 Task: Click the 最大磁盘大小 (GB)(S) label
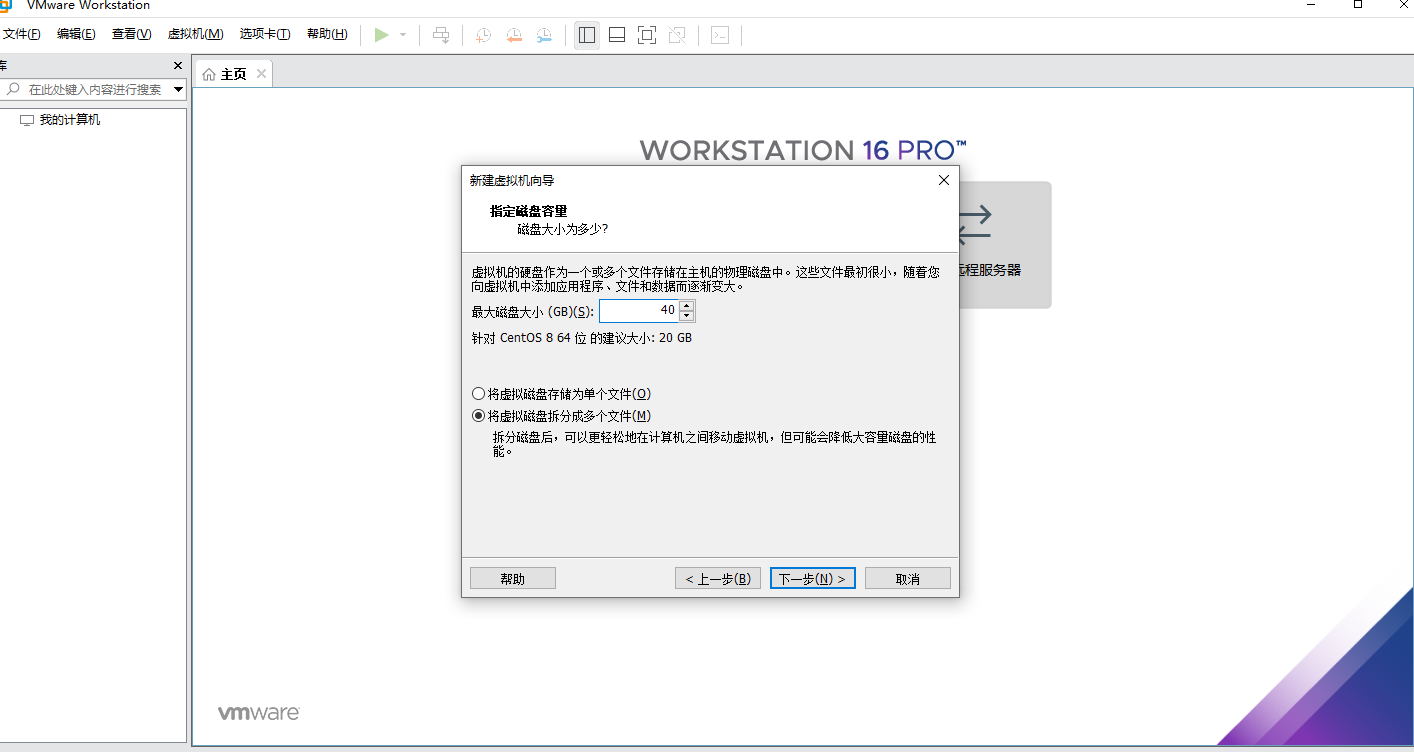pos(533,312)
